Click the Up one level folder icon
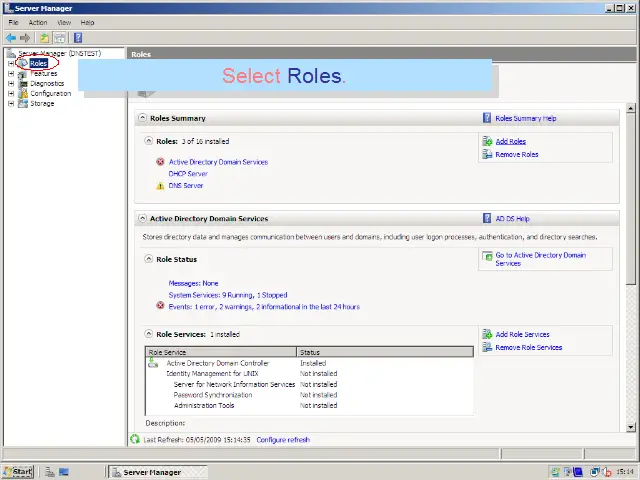This screenshot has width=640, height=480. pos(44,38)
